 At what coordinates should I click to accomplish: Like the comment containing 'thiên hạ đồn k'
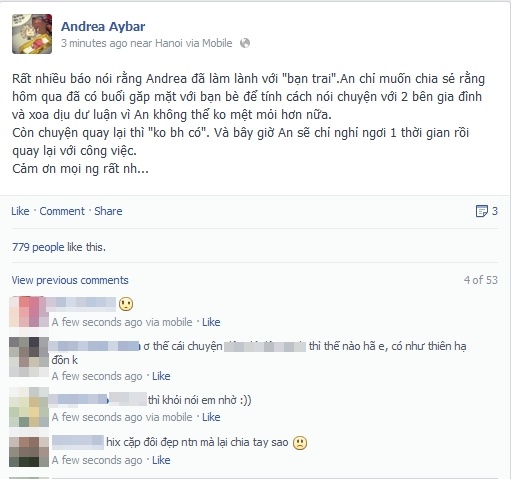(x=161, y=376)
